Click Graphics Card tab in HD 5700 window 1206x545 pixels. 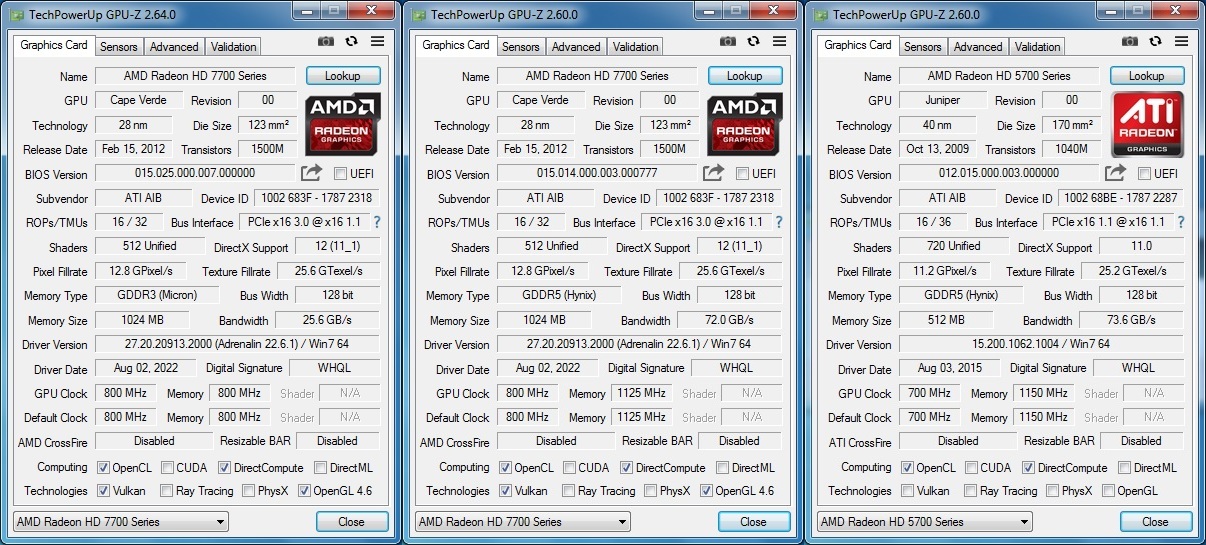[858, 45]
